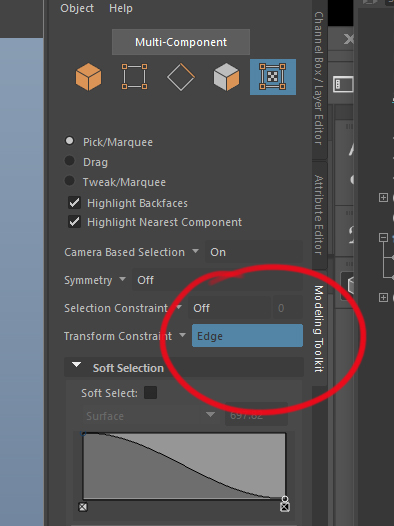The width and height of the screenshot is (394, 526).
Task: Switch to Modeling Toolkit tab
Action: coord(319,329)
